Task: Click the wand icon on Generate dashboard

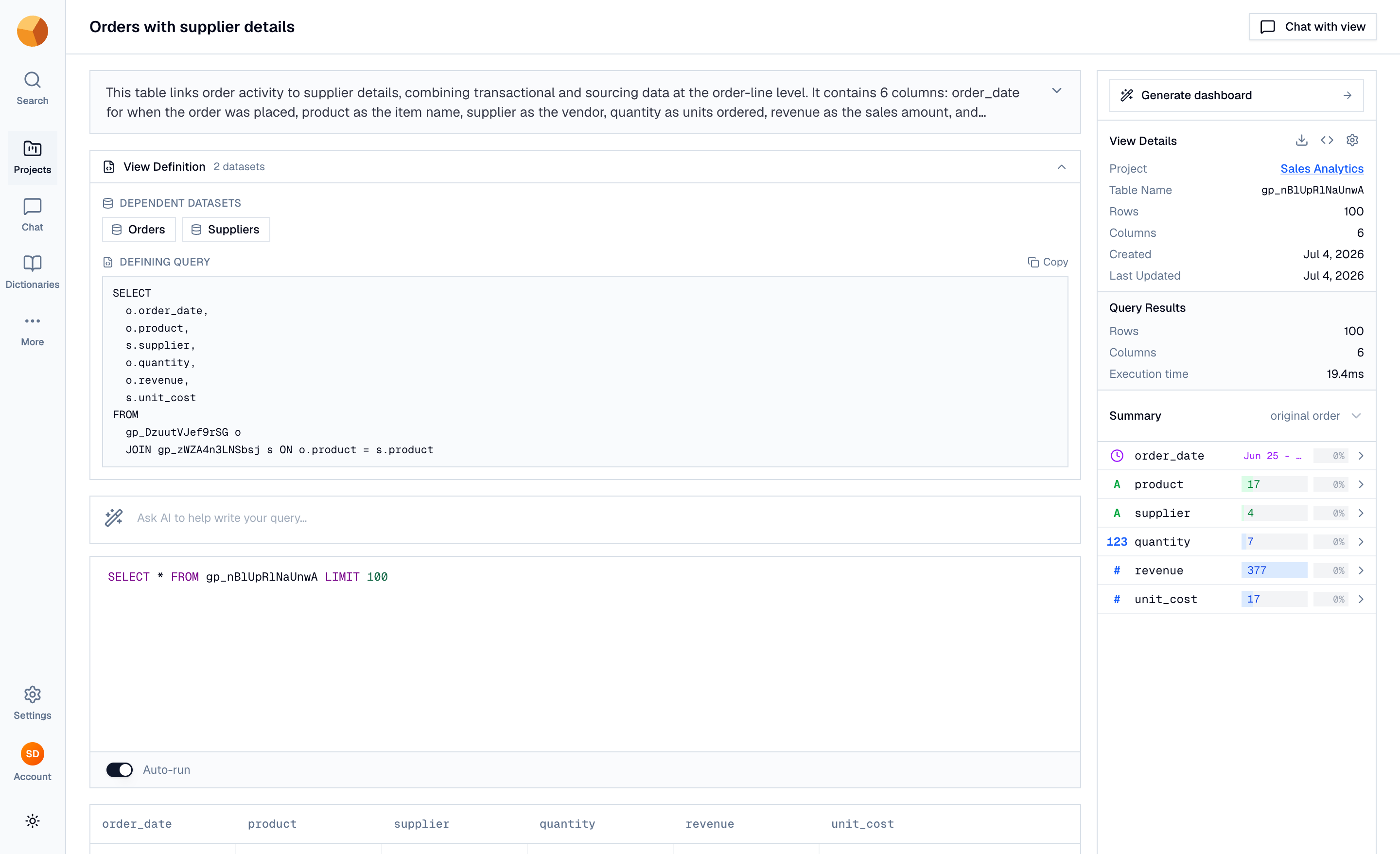Action: pos(1126,95)
